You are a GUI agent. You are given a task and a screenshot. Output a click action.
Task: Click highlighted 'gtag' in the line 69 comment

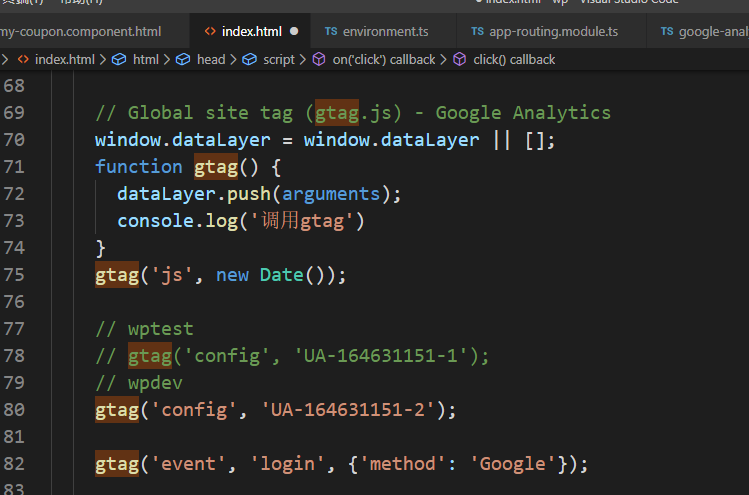click(x=337, y=113)
